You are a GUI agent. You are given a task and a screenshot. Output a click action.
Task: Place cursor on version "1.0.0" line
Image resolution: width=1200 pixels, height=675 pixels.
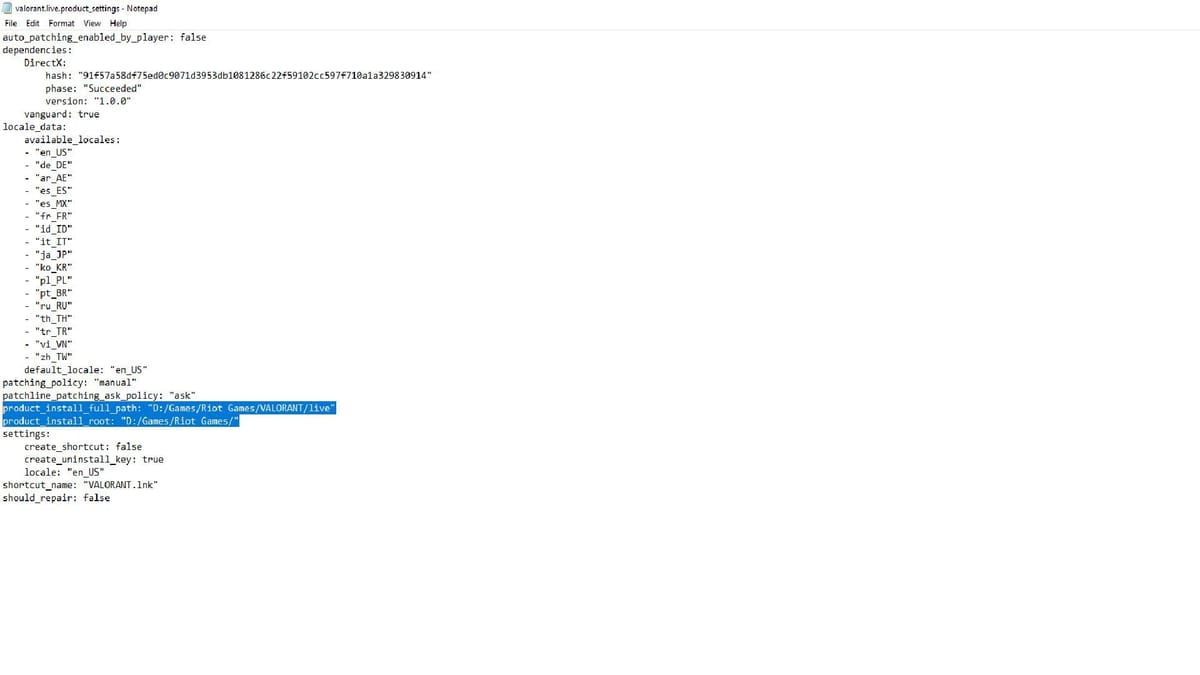pos(88,101)
